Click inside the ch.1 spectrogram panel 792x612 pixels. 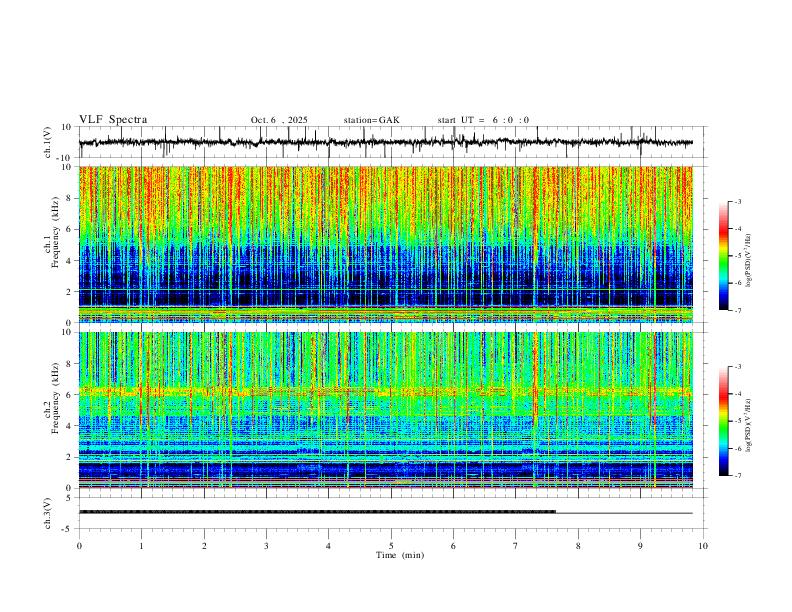click(385, 244)
